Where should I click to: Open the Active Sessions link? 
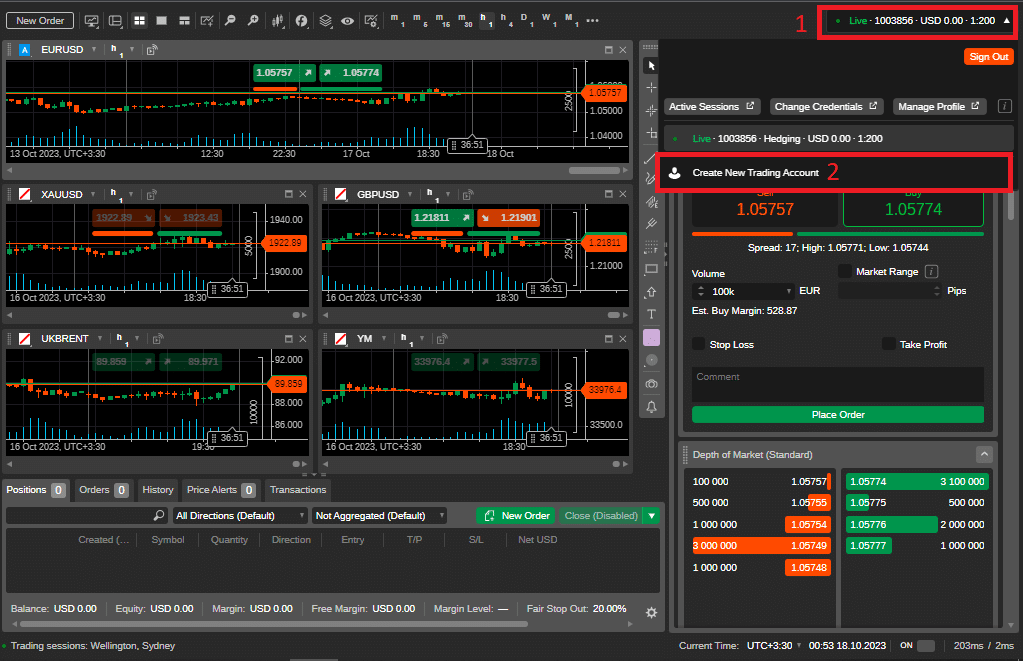[711, 106]
